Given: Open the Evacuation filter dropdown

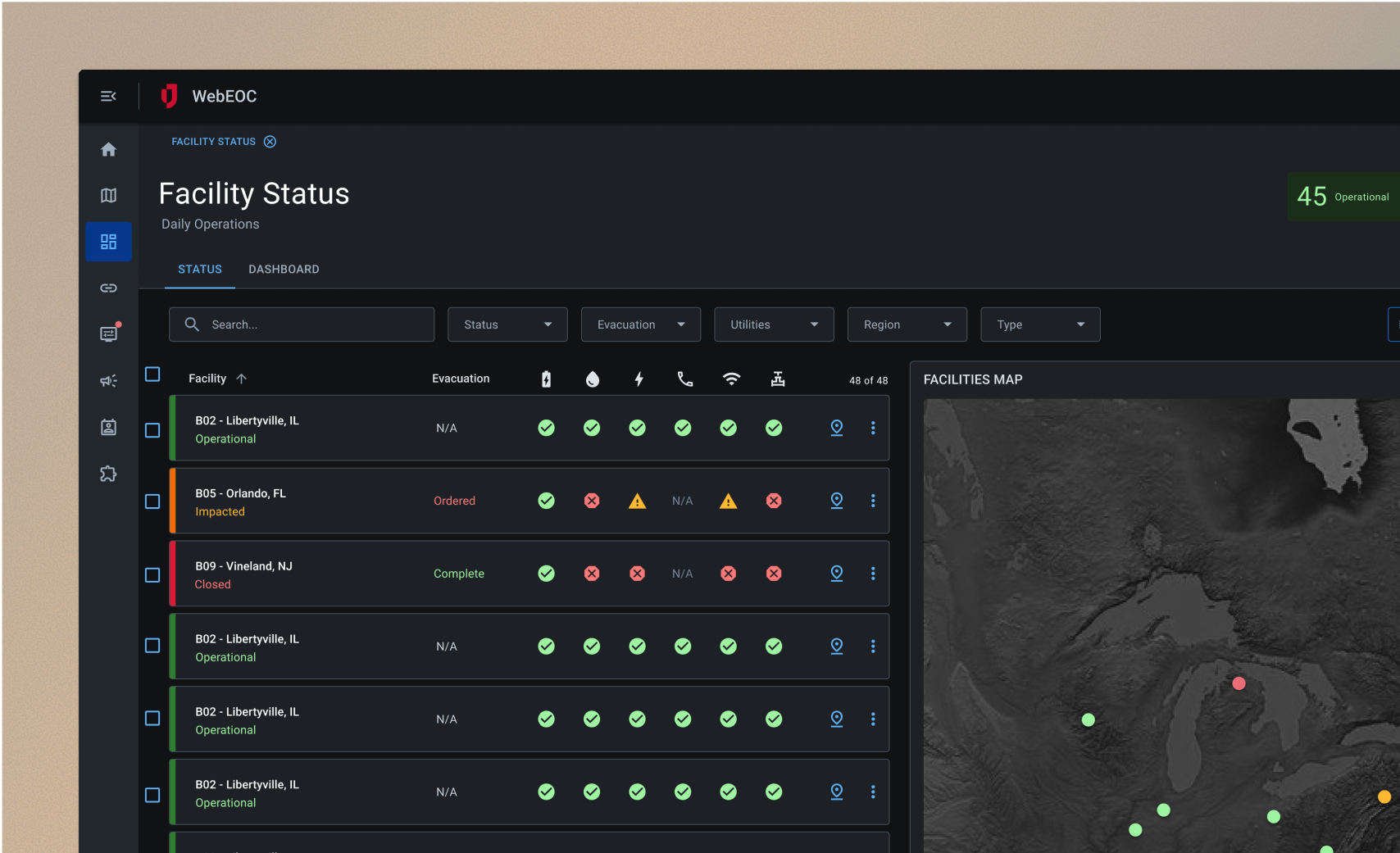Looking at the screenshot, I should [640, 324].
